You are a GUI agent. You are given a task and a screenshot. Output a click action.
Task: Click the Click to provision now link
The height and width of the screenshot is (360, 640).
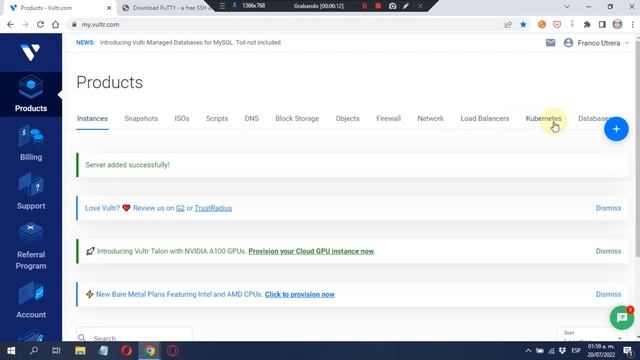point(300,294)
